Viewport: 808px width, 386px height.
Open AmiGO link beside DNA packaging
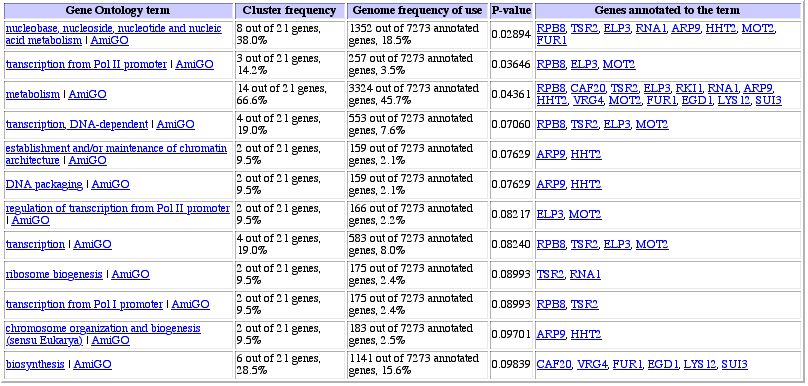click(x=110, y=184)
